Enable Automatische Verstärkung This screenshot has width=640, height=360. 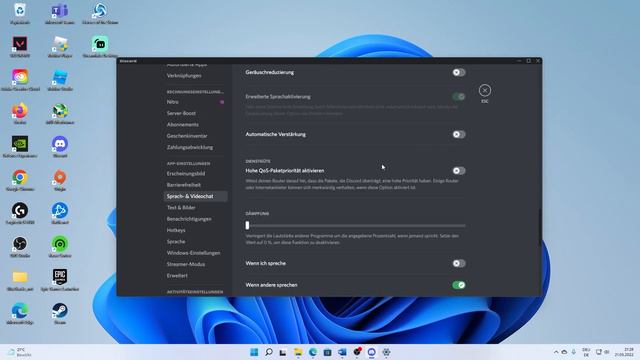pyautogui.click(x=459, y=134)
